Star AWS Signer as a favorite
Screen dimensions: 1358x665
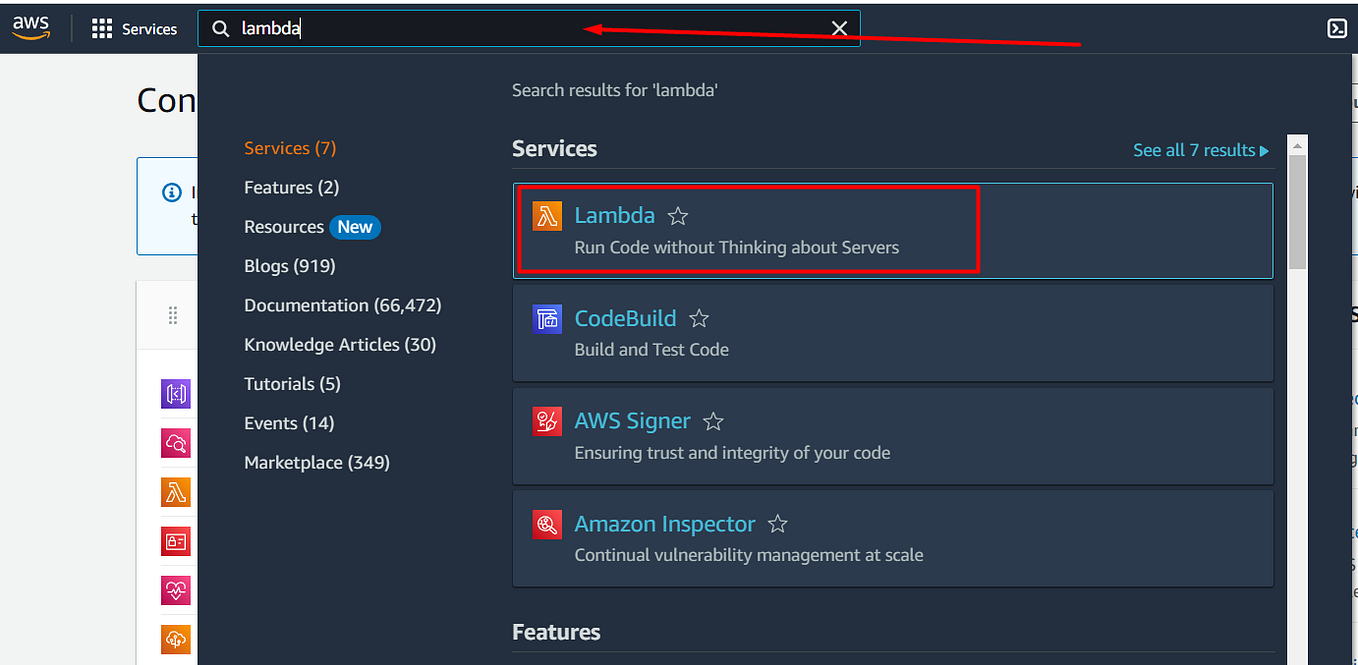[x=712, y=421]
